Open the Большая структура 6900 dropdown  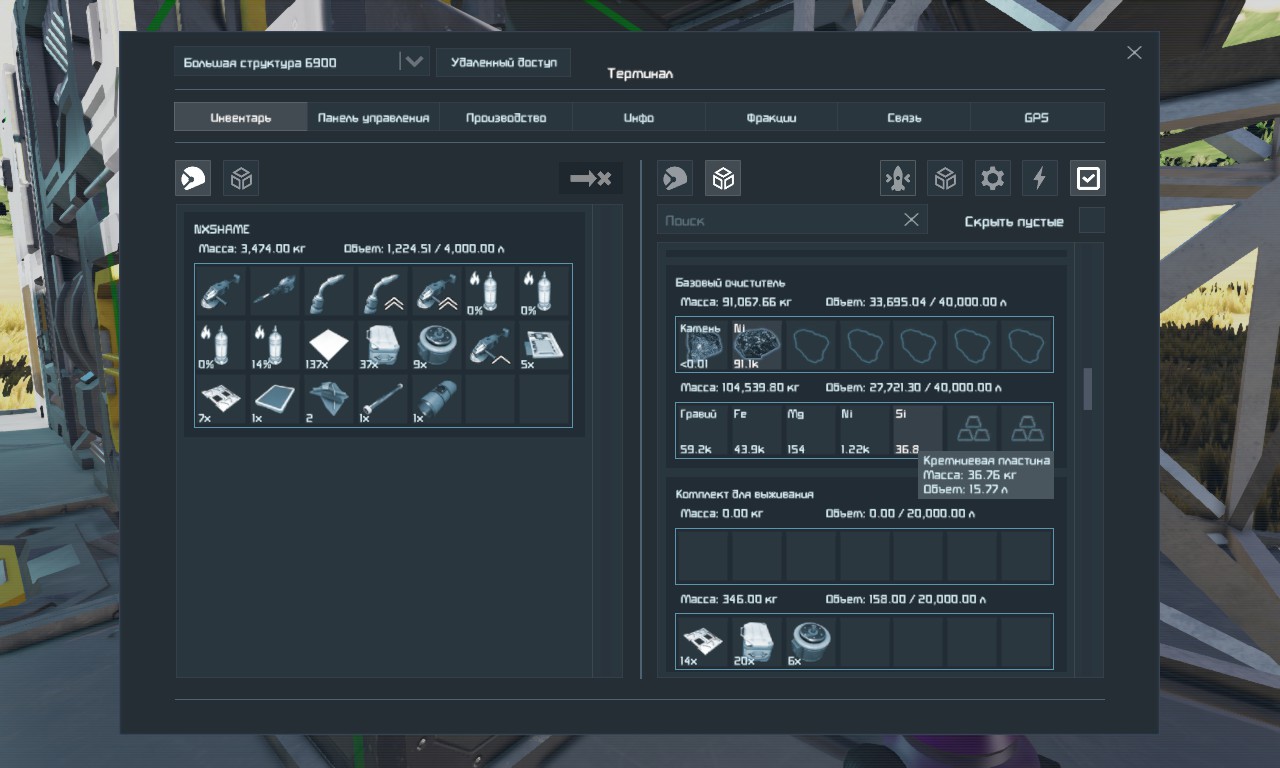pyautogui.click(x=290, y=62)
